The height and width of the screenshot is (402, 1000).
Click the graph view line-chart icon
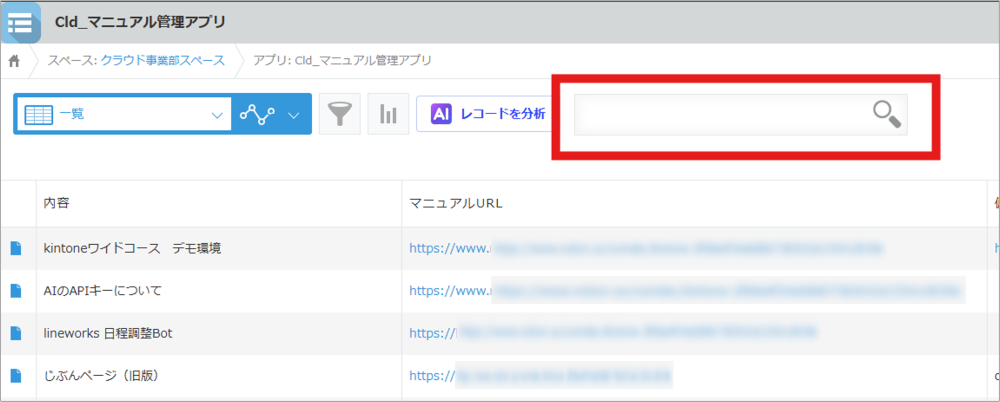click(257, 114)
